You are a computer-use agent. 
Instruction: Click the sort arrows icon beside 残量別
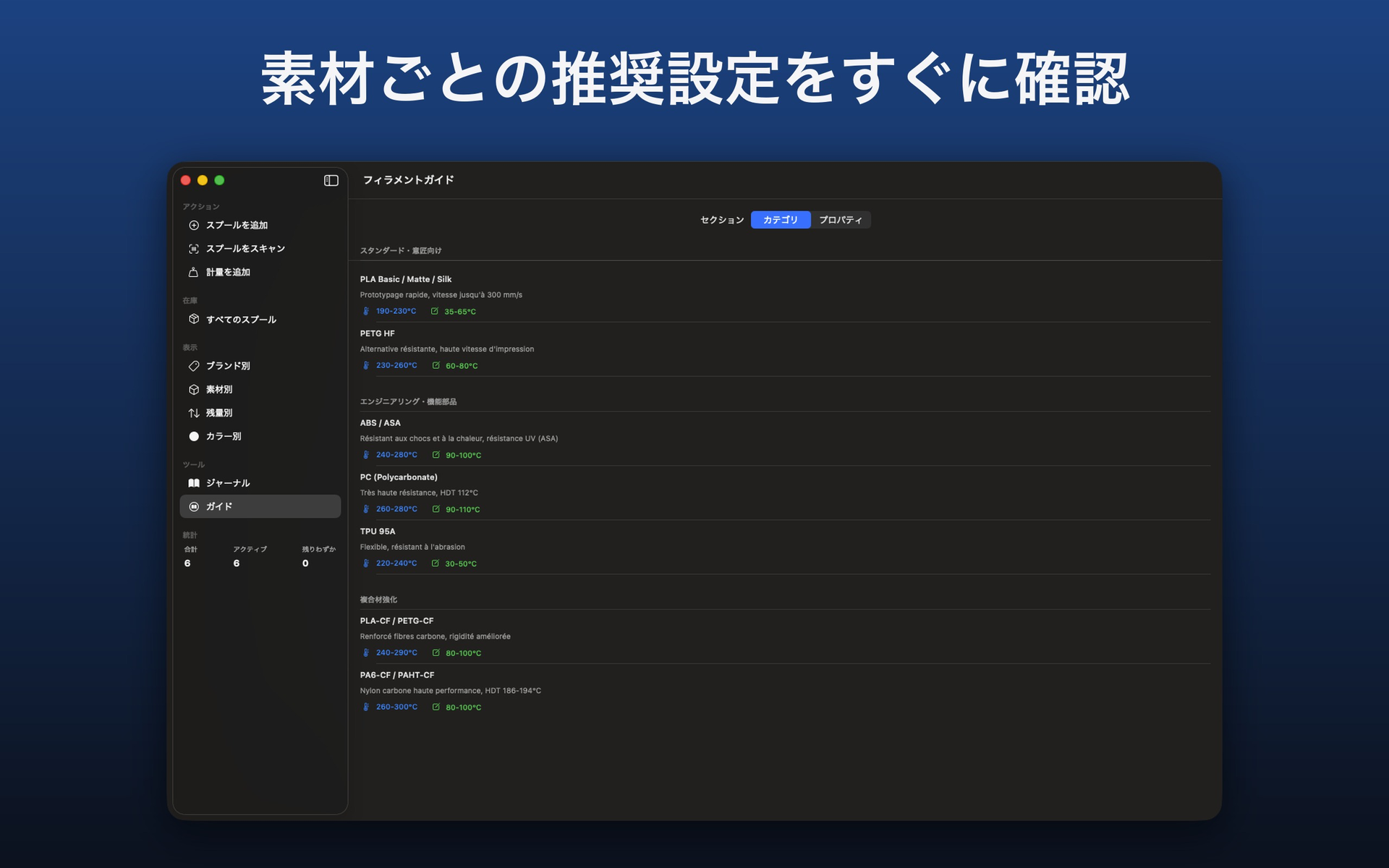[194, 413]
